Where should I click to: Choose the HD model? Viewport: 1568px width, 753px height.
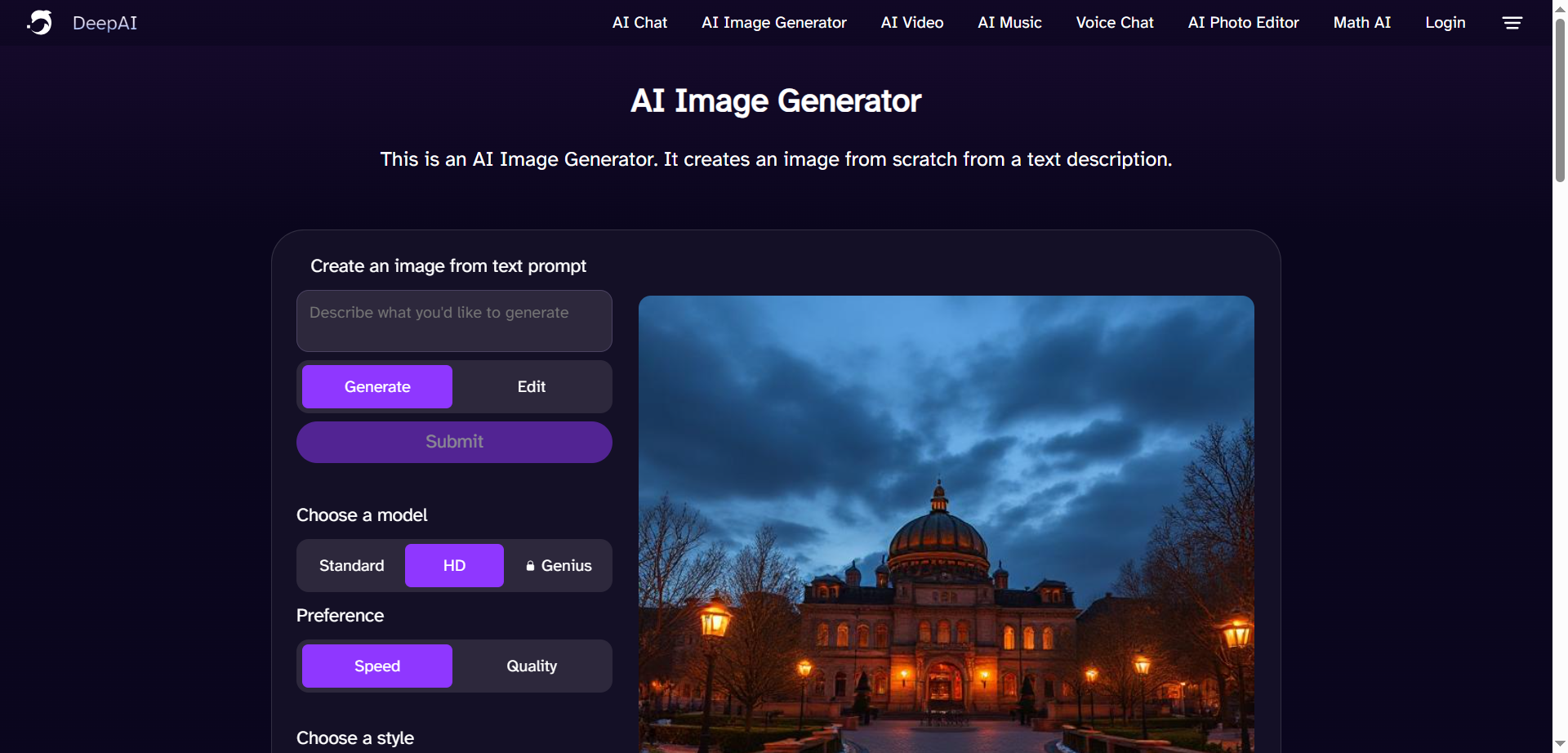[454, 566]
